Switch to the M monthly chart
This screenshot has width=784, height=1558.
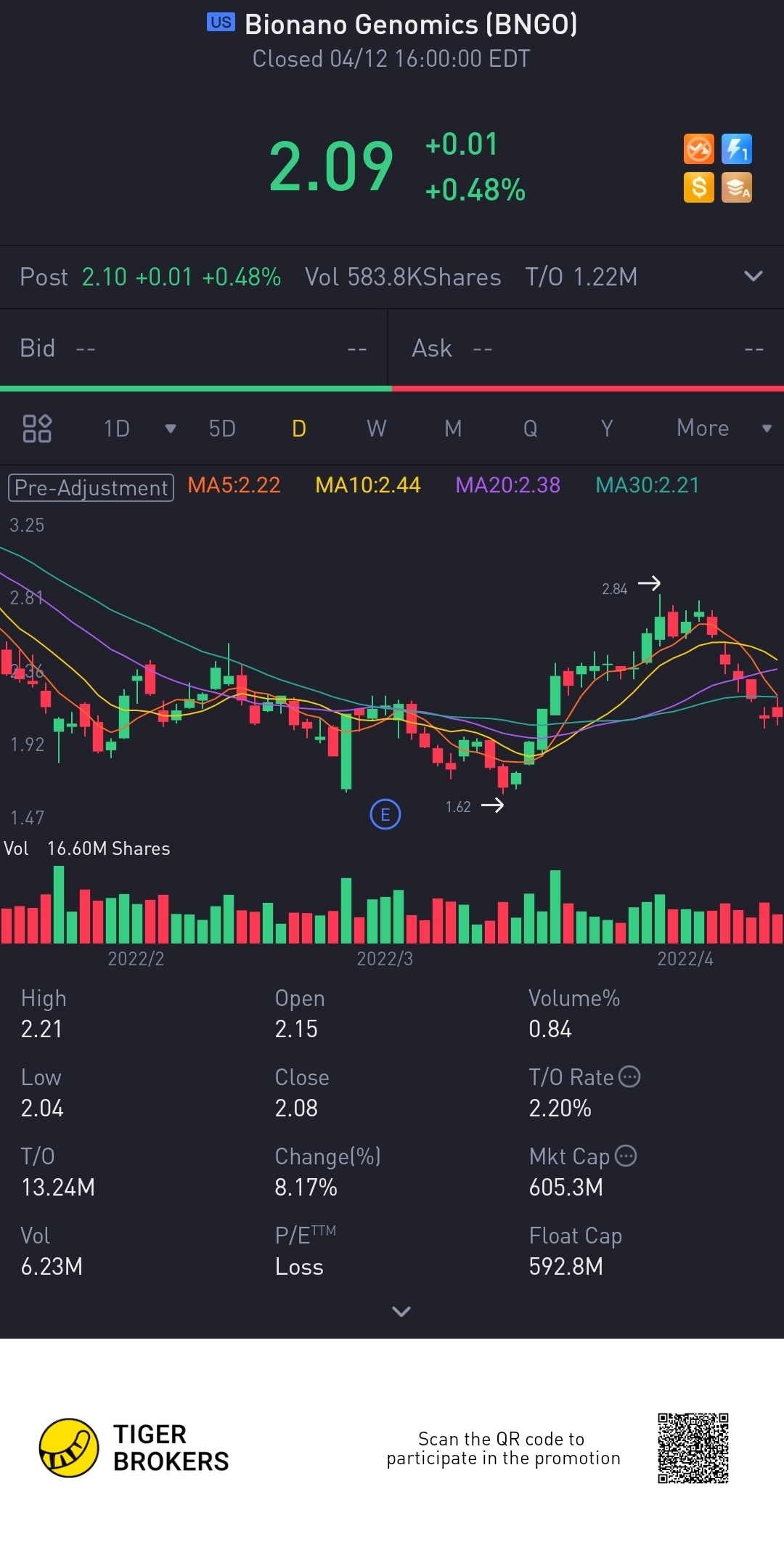453,429
